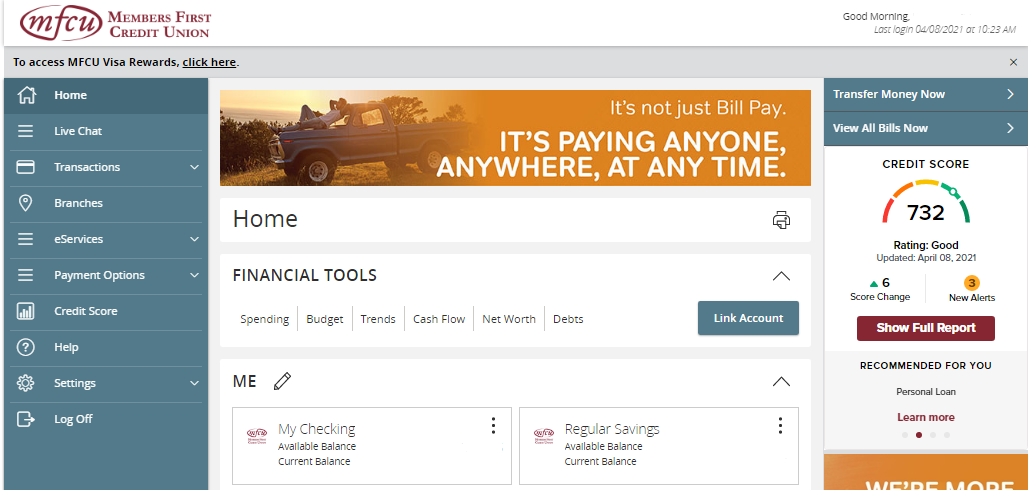The height and width of the screenshot is (490, 1028).
Task: Click the Rating: Good label
Action: tap(926, 245)
